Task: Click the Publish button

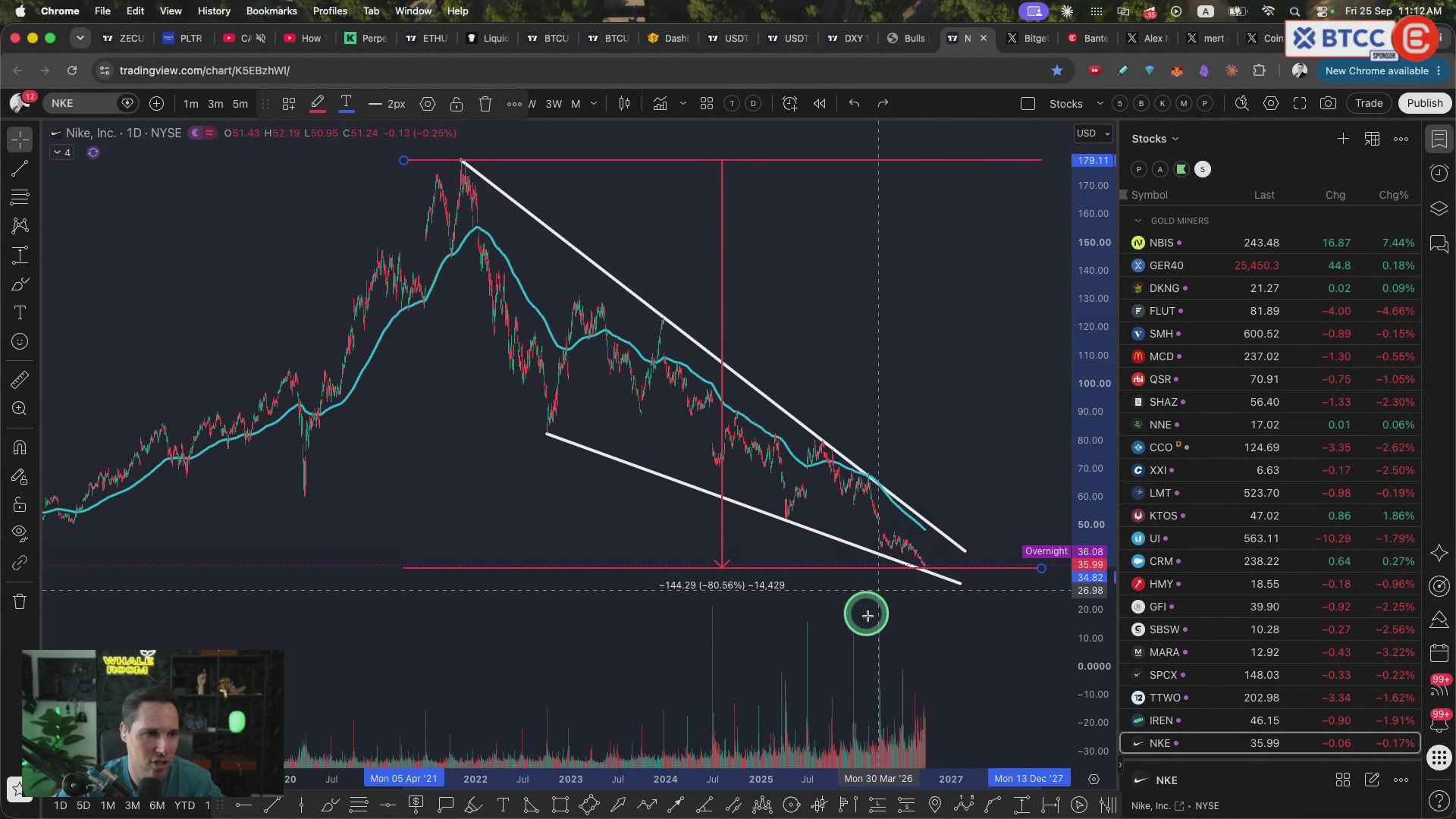Action: pyautogui.click(x=1425, y=104)
